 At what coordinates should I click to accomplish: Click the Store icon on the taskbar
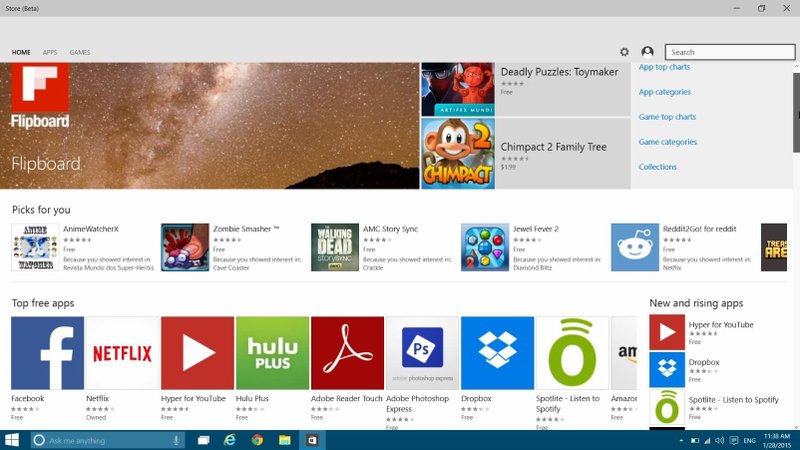click(312, 440)
